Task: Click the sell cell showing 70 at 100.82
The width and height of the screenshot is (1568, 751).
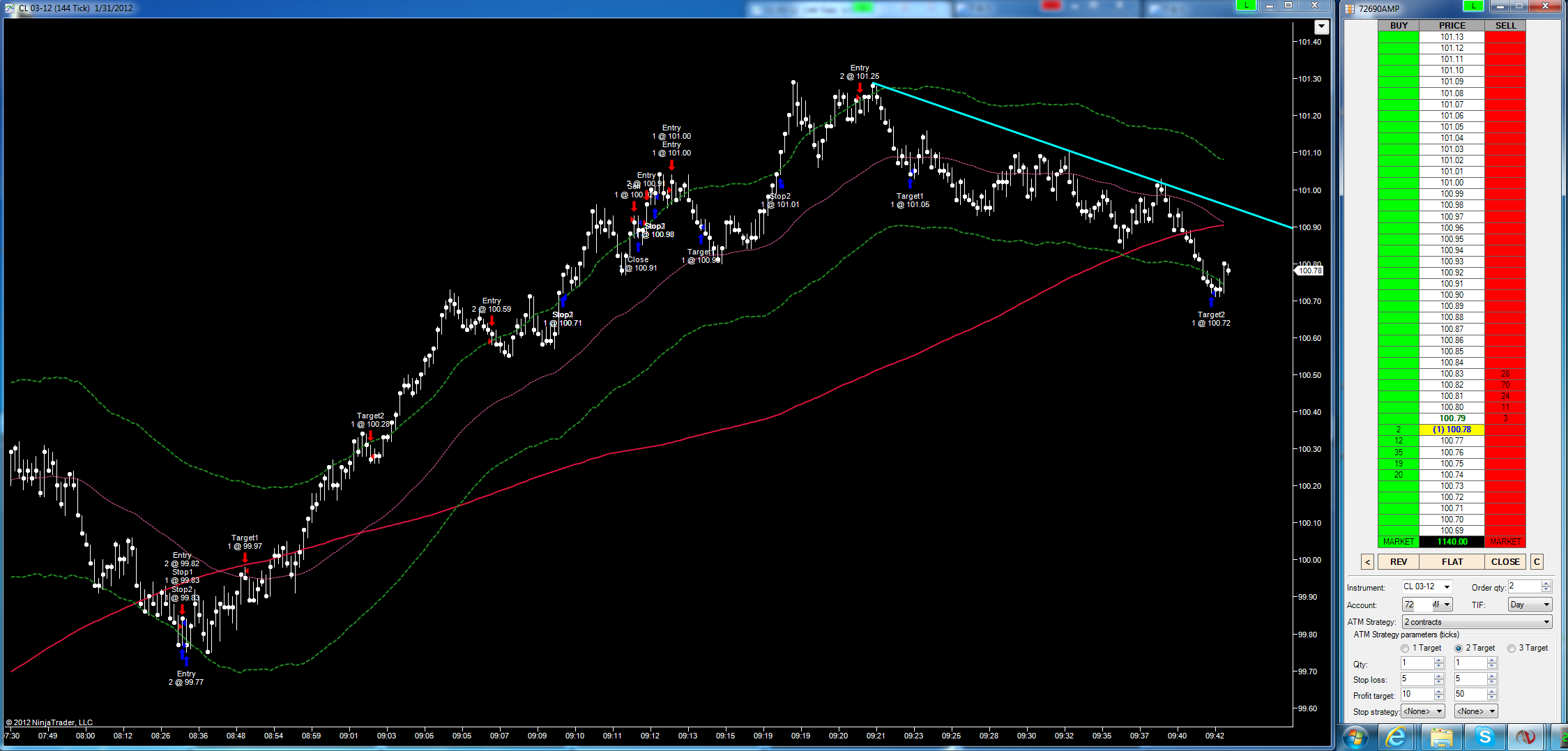Action: pyautogui.click(x=1505, y=385)
